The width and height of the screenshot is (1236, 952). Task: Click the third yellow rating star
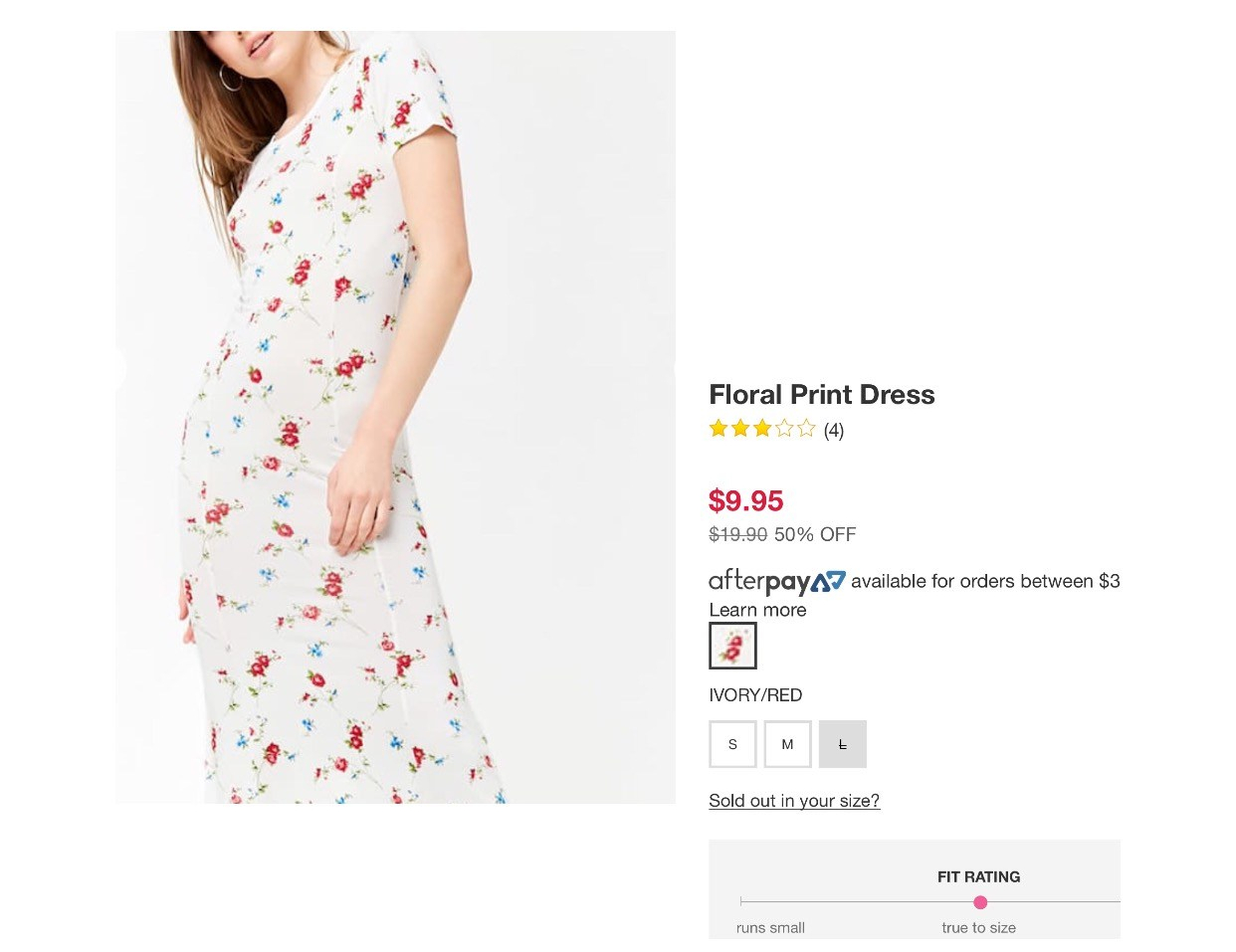pos(762,429)
